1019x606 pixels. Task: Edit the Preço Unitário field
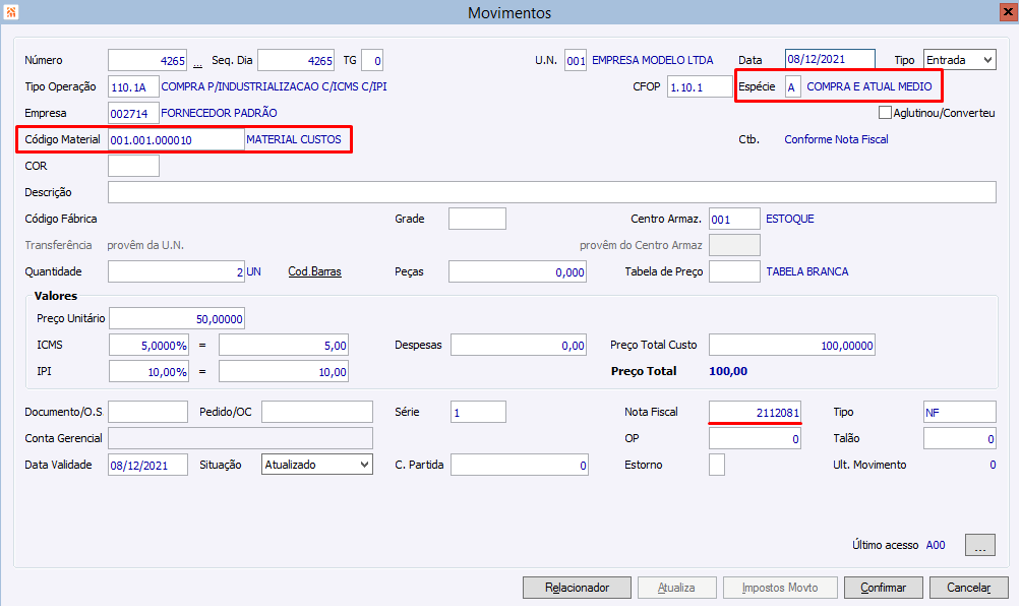point(177,318)
